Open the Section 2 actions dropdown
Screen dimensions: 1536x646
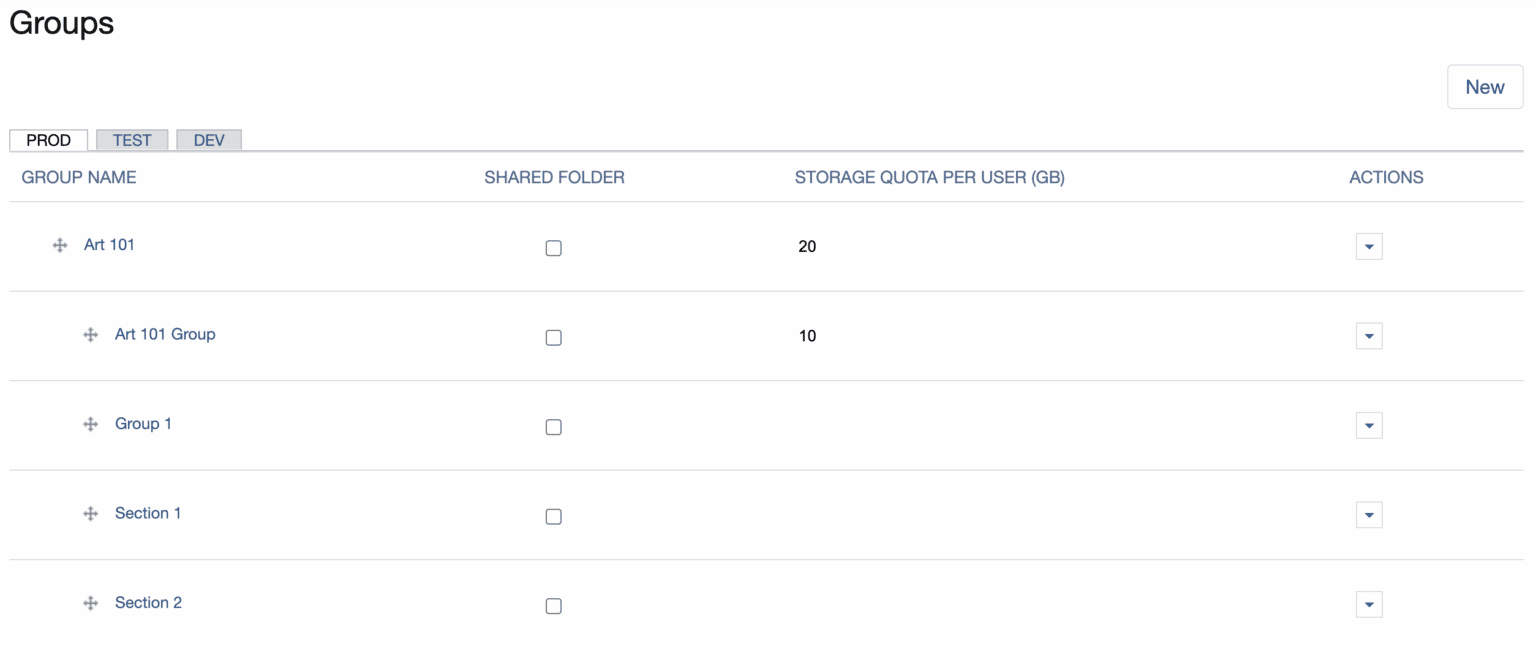tap(1369, 604)
